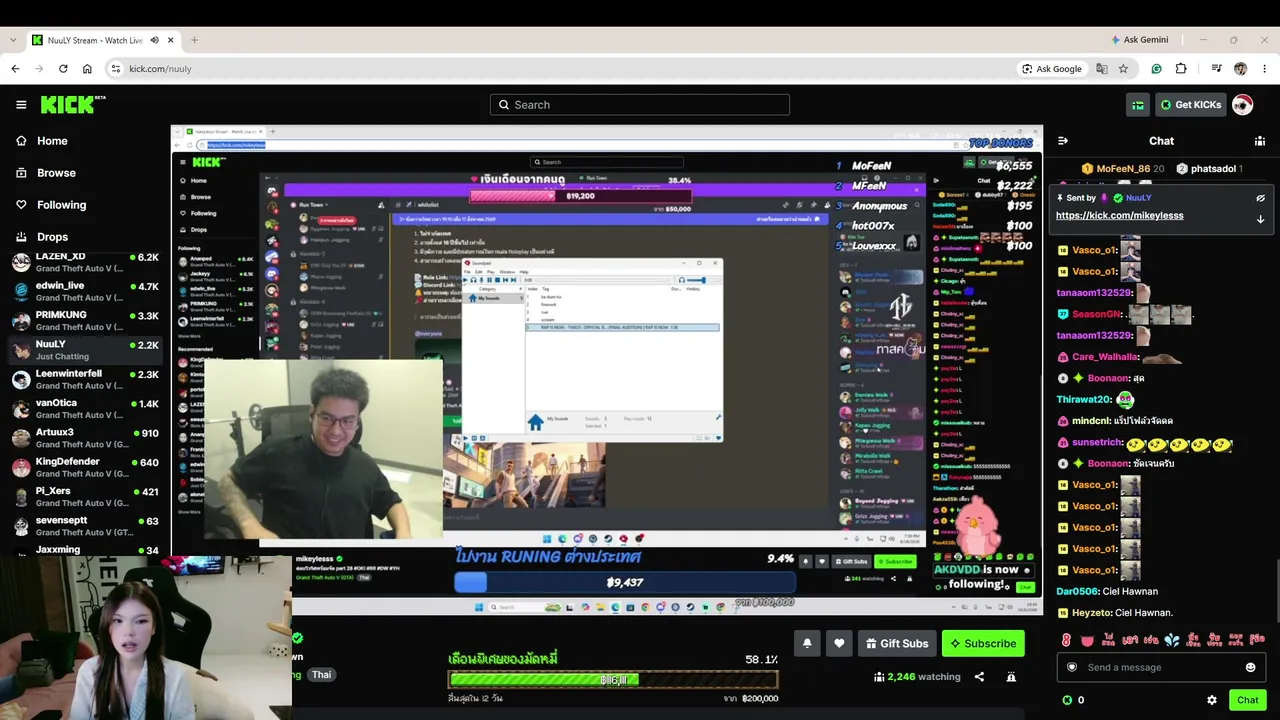The height and width of the screenshot is (720, 1280).
Task: Open the tab search dropdown arrow
Action: point(12,40)
